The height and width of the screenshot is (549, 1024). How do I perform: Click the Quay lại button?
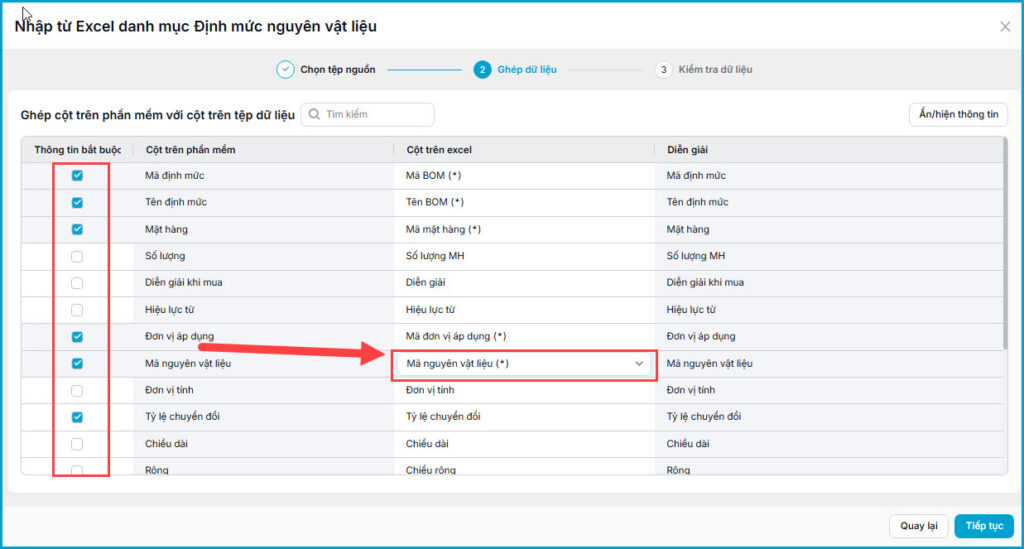tap(918, 525)
